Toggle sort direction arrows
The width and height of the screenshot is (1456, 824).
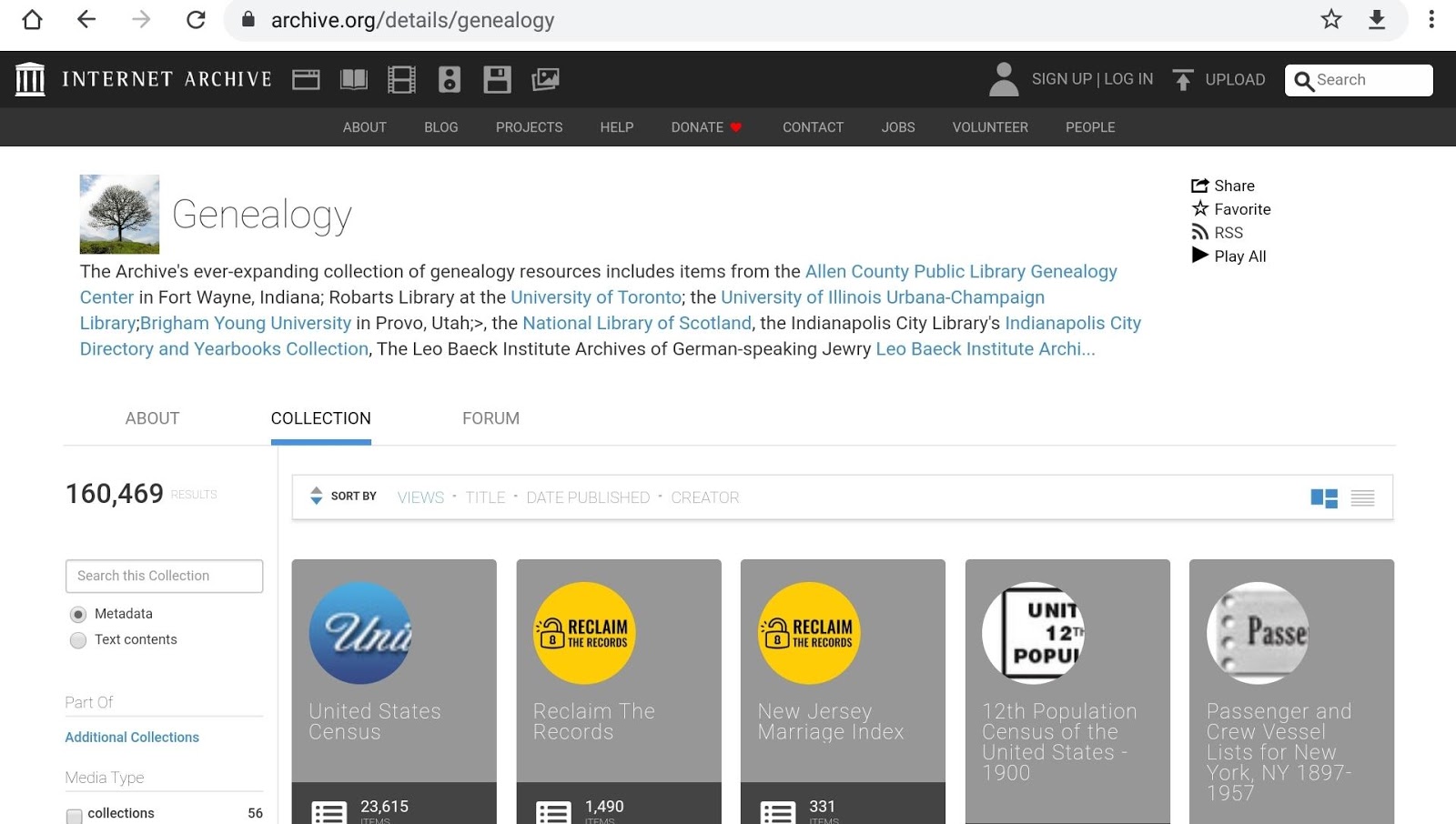coord(316,496)
